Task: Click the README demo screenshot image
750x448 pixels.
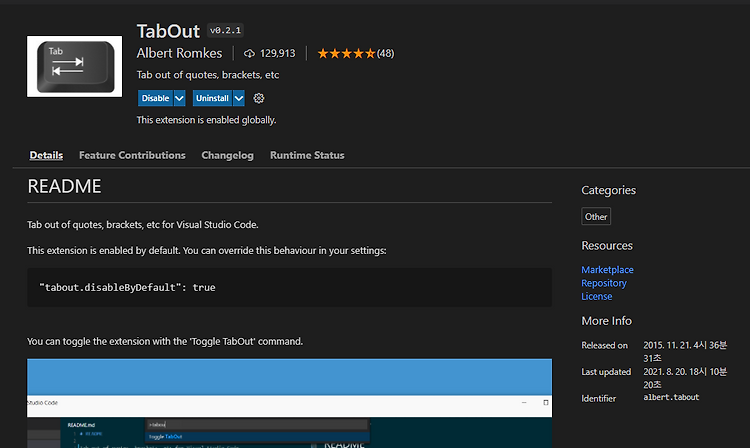Action: pyautogui.click(x=289, y=403)
